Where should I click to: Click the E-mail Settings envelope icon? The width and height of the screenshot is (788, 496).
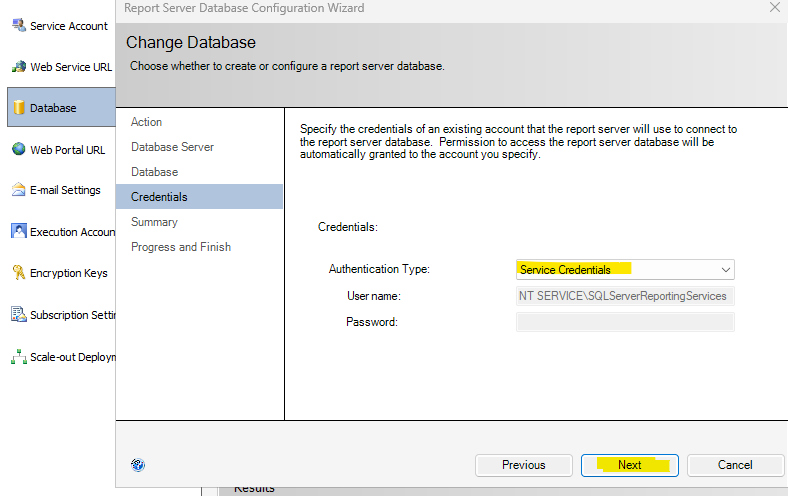point(19,189)
